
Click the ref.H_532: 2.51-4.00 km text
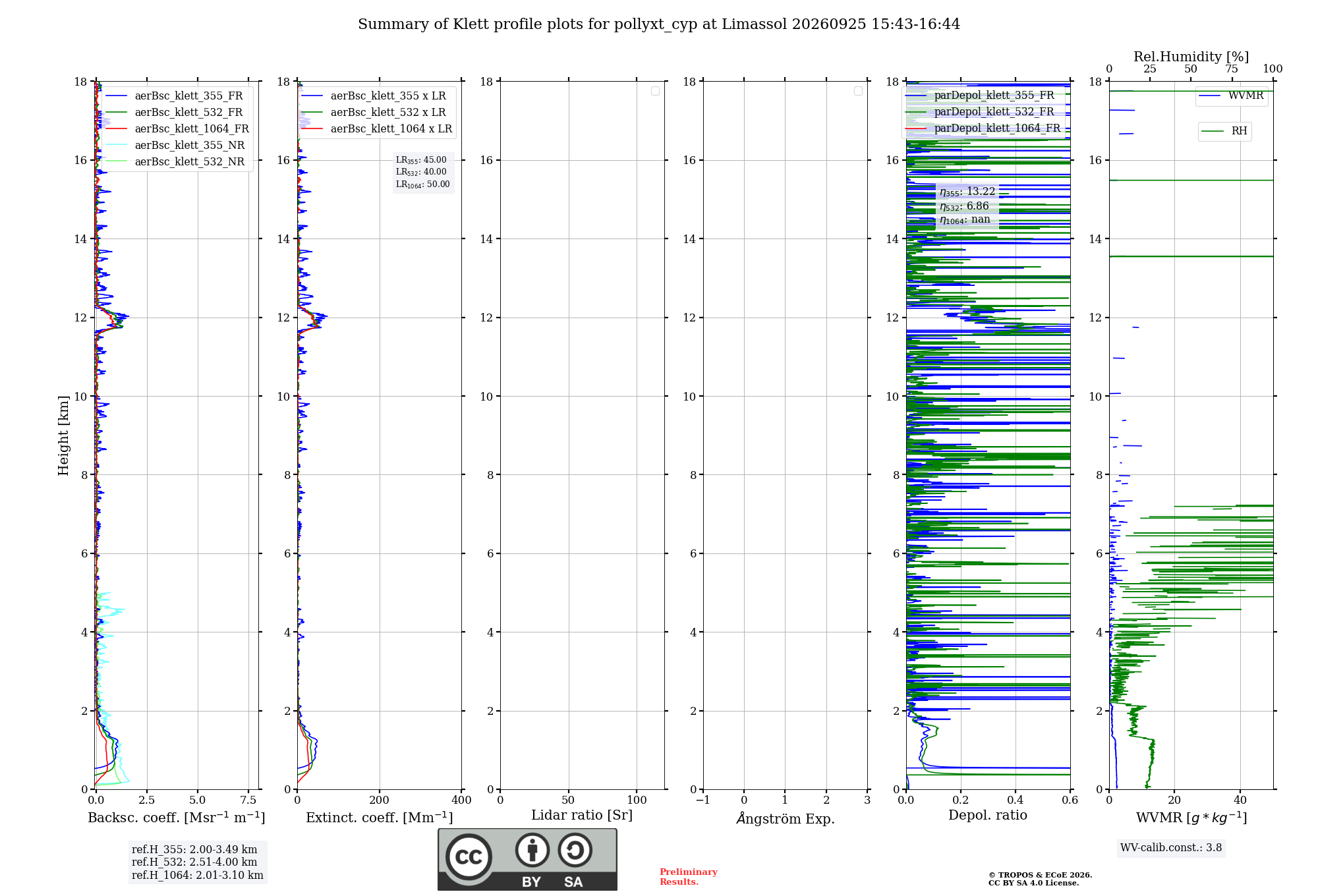coord(194,862)
